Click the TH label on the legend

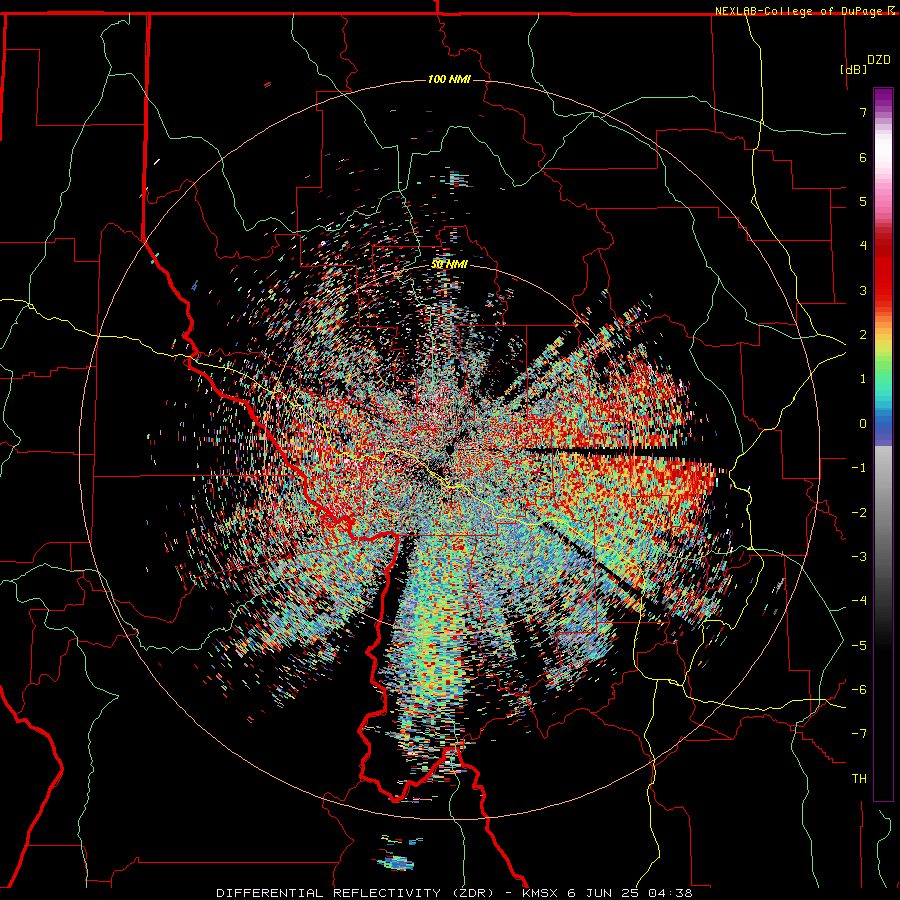pos(859,779)
